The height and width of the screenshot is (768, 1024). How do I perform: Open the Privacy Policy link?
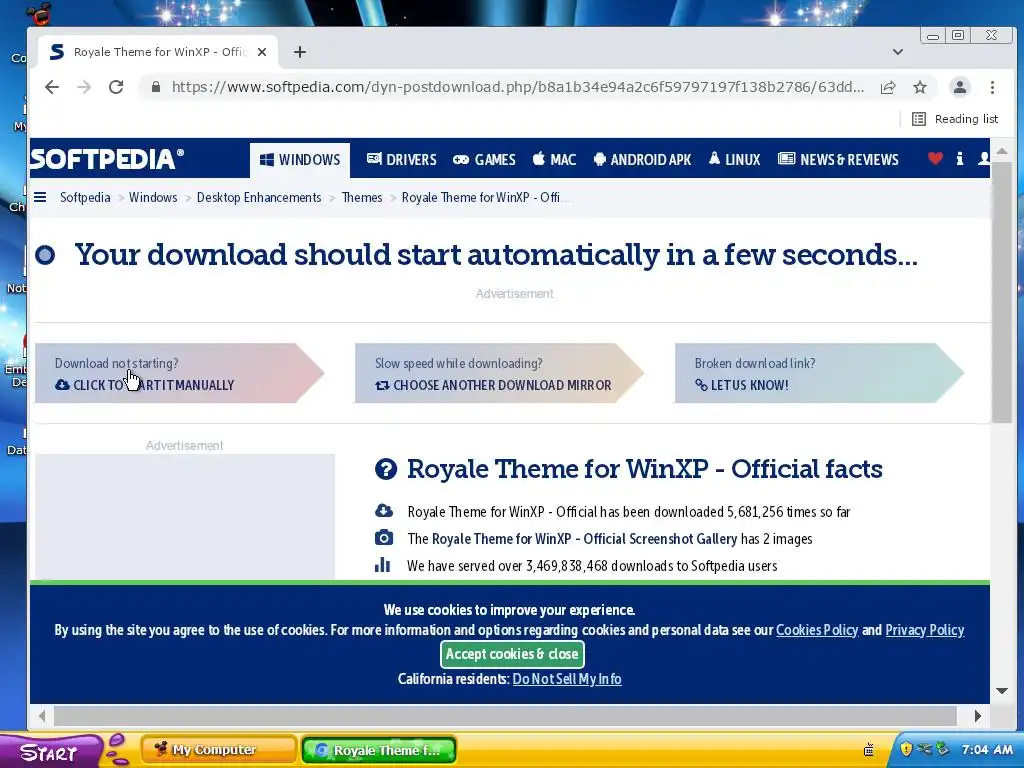pyautogui.click(x=925, y=630)
